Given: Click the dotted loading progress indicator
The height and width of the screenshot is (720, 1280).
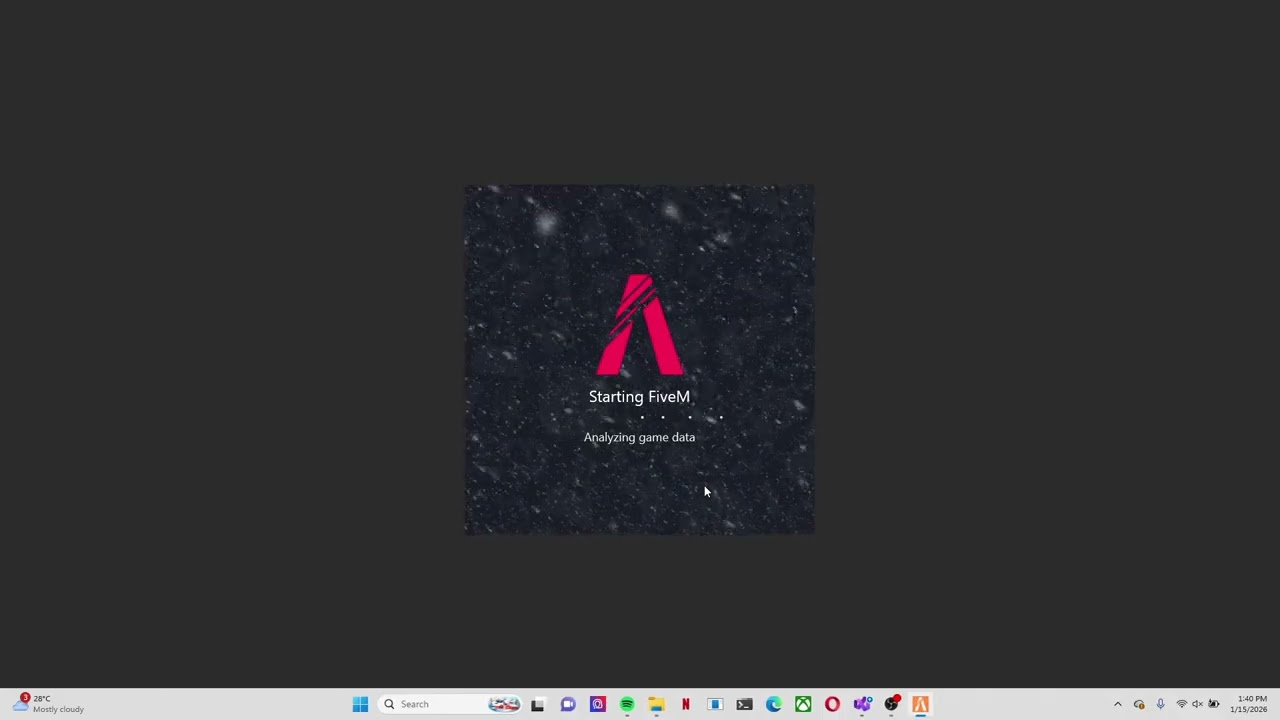Looking at the screenshot, I should pyautogui.click(x=680, y=417).
